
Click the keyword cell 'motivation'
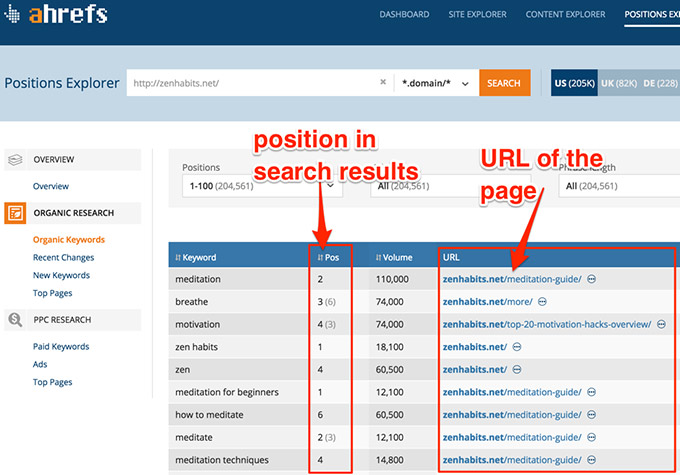coord(197,324)
